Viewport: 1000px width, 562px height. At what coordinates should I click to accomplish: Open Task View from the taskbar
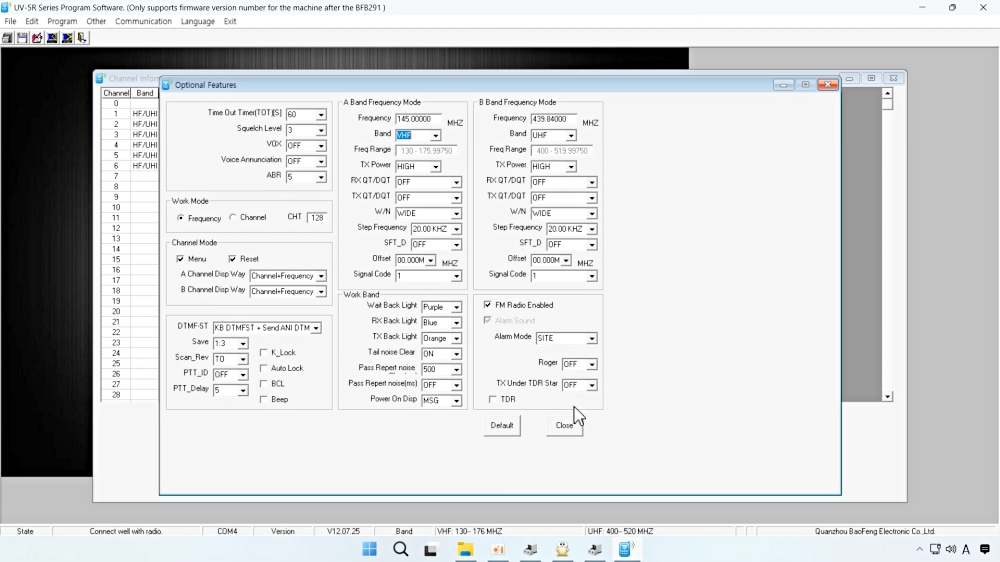click(x=431, y=549)
